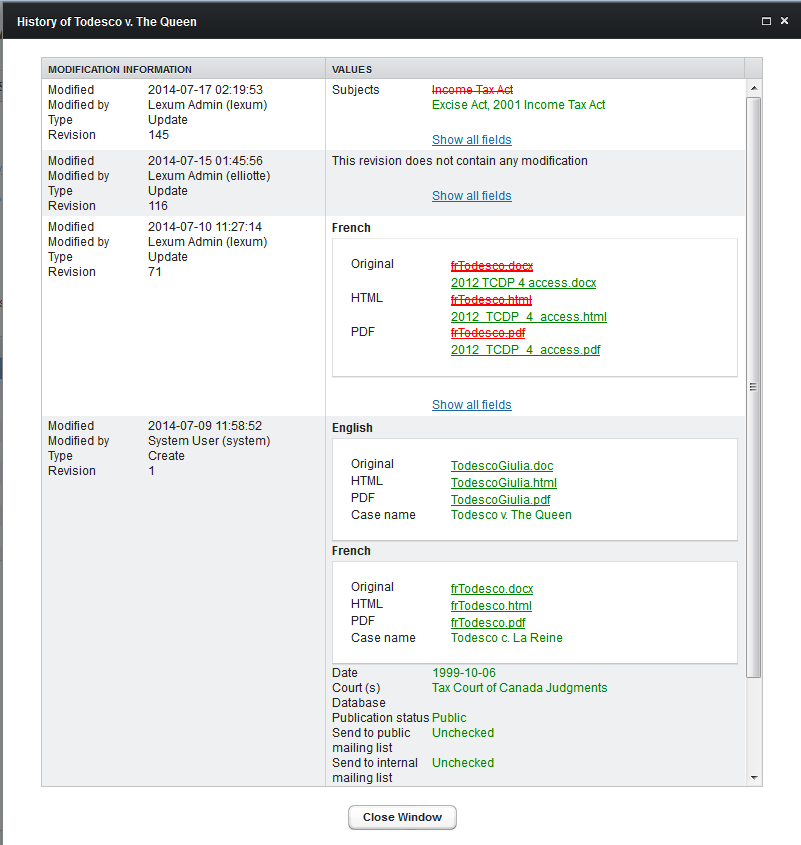Image resolution: width=801 pixels, height=845 pixels.
Task: Show all fields for revision 116
Action: click(471, 196)
